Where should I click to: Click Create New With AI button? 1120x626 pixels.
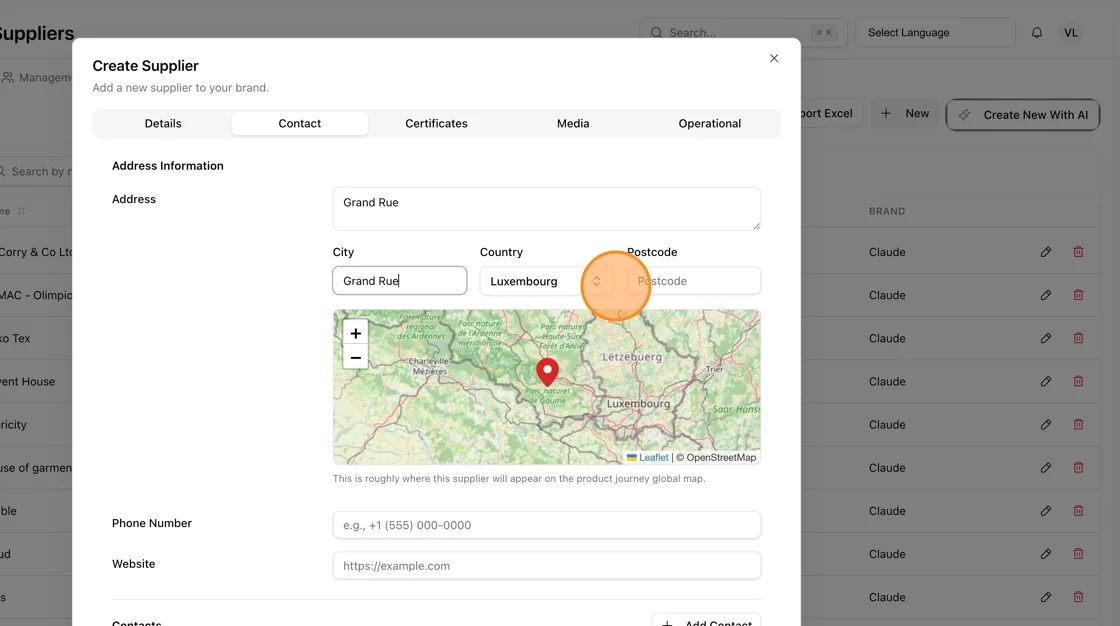pyautogui.click(x=1023, y=115)
